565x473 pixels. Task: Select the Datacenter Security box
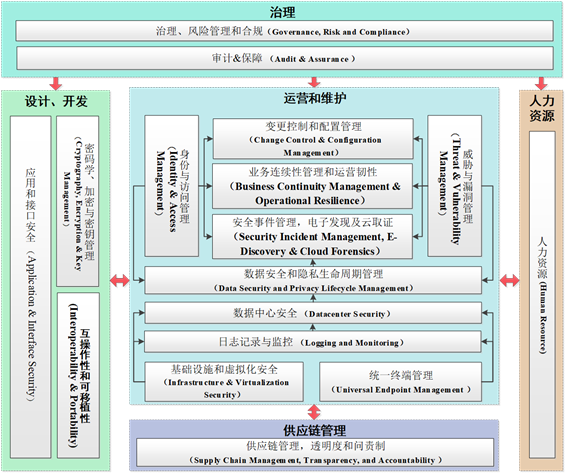click(313, 313)
